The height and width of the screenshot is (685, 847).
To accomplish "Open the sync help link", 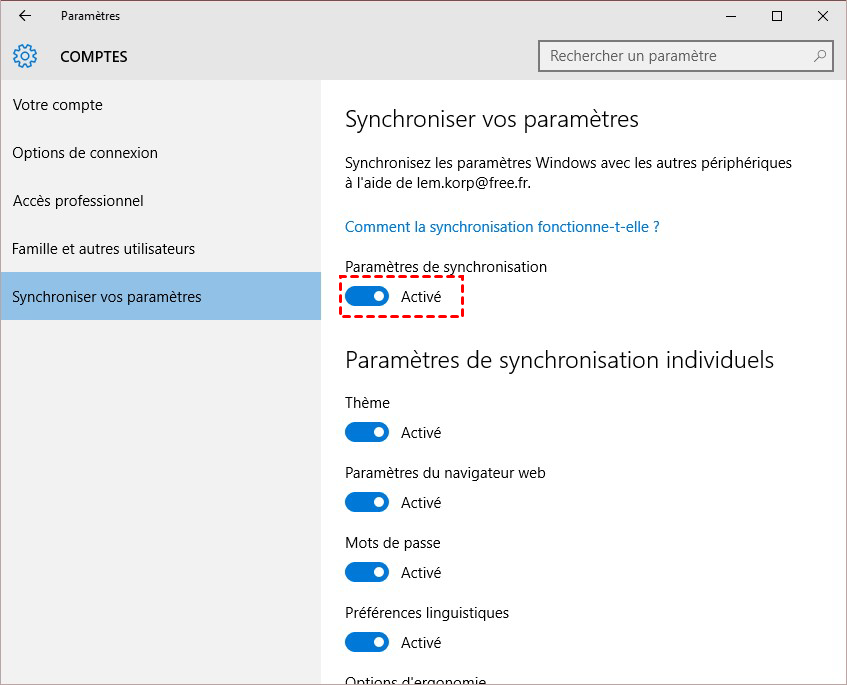I will pyautogui.click(x=502, y=227).
